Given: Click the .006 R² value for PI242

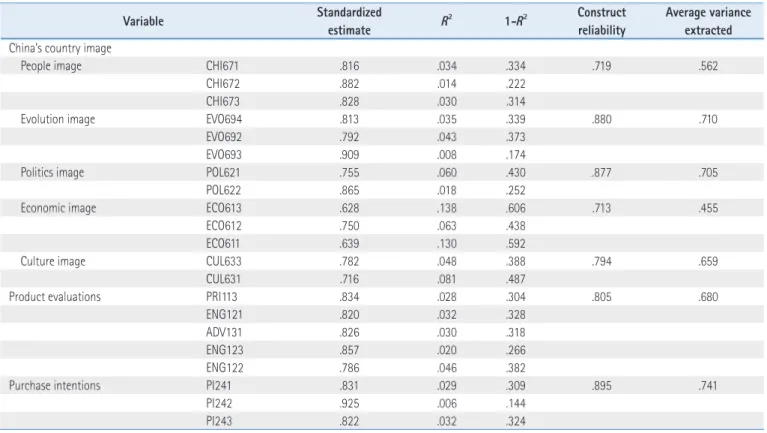Looking at the screenshot, I should (x=447, y=404).
